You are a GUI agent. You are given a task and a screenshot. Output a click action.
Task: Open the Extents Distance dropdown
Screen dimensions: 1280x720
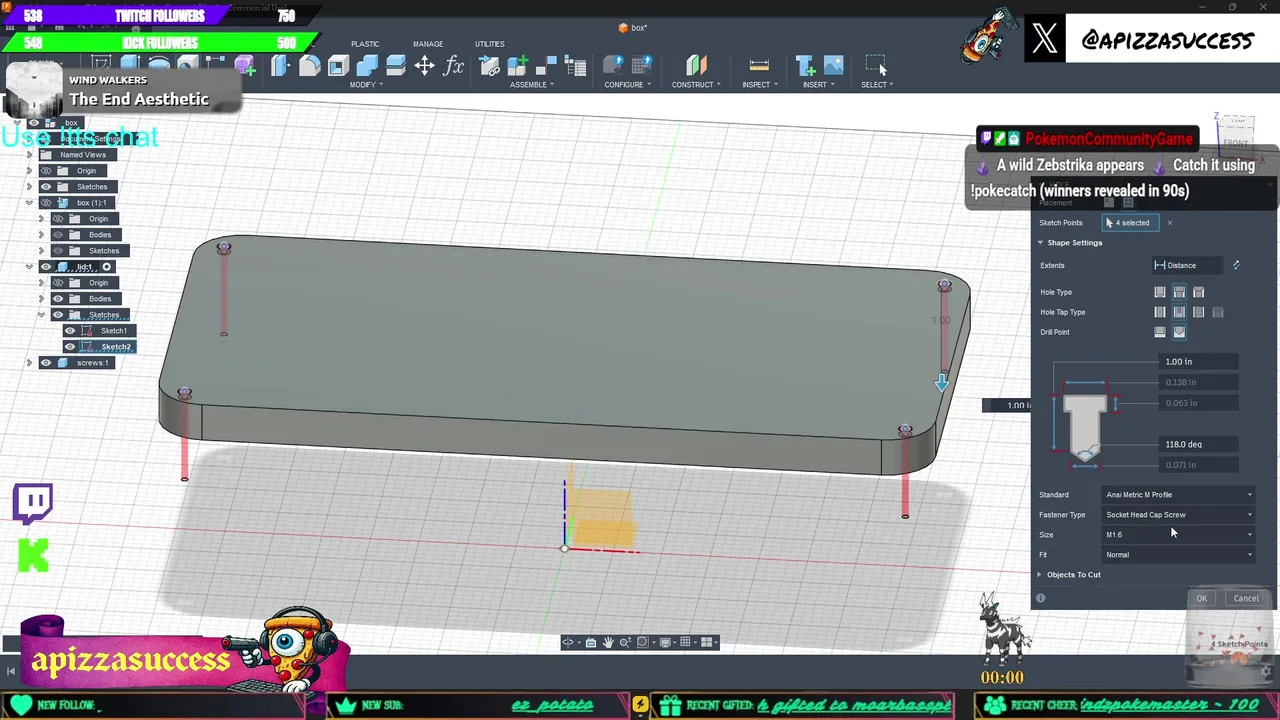coord(1187,265)
